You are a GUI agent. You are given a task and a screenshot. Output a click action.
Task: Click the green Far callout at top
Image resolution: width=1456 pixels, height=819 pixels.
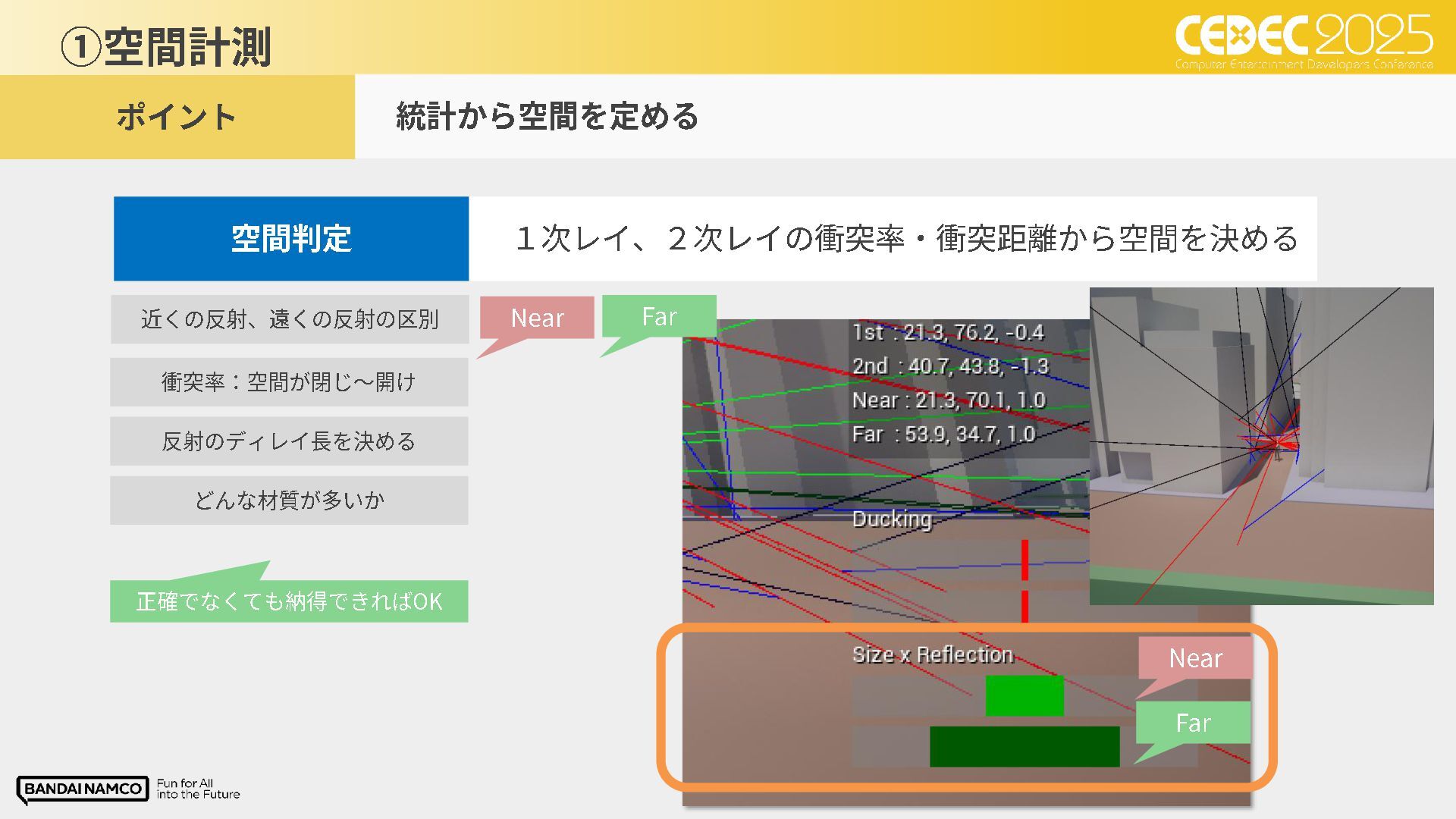pos(659,316)
